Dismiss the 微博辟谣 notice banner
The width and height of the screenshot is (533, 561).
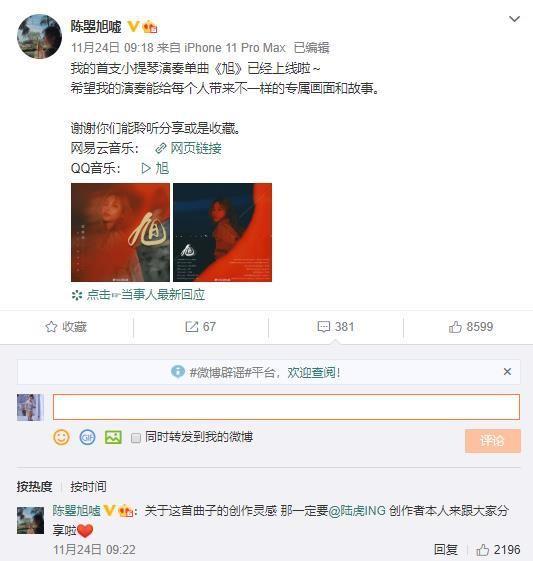(507, 372)
